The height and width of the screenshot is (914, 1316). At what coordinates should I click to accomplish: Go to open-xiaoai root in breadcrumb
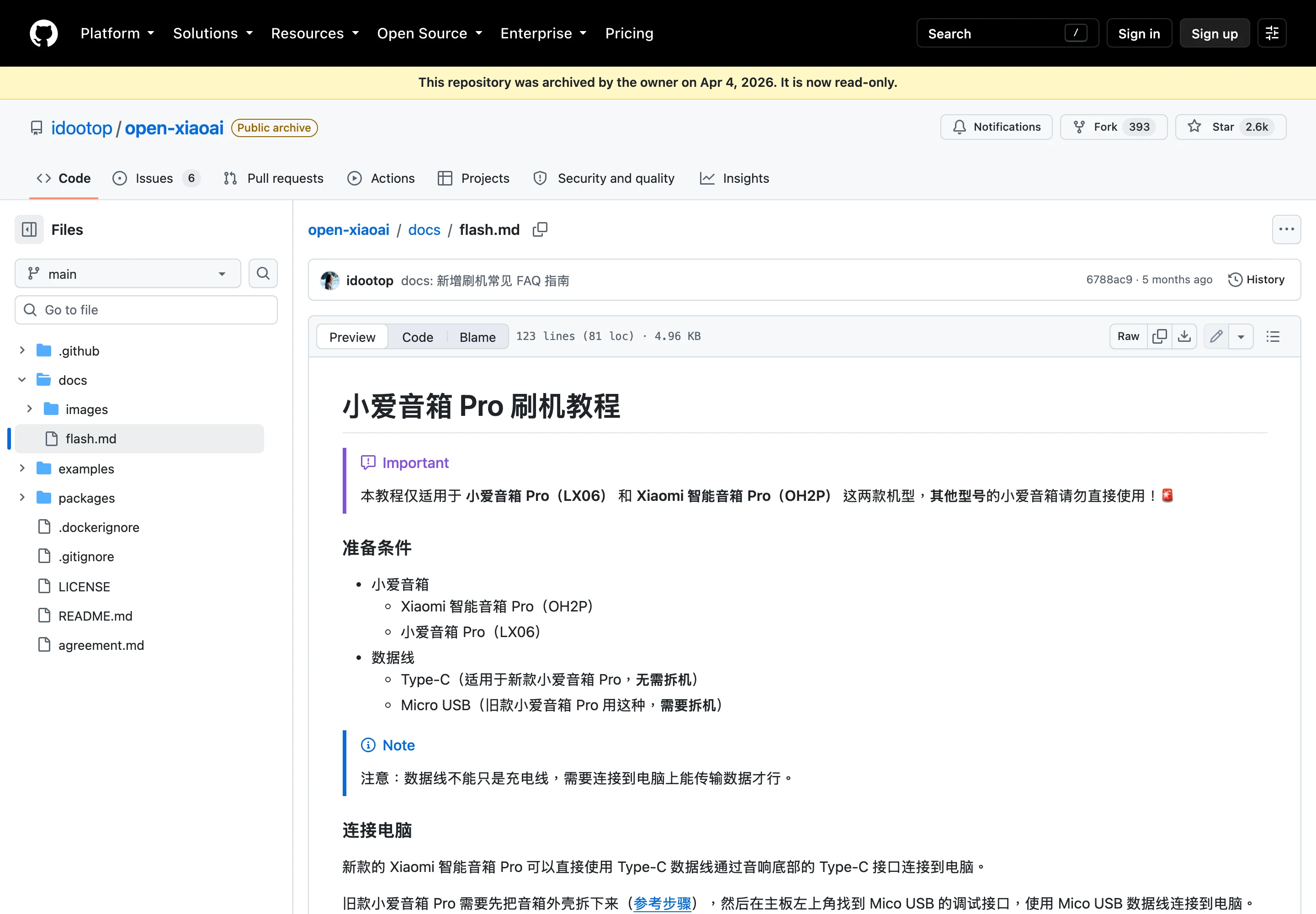[x=348, y=230]
